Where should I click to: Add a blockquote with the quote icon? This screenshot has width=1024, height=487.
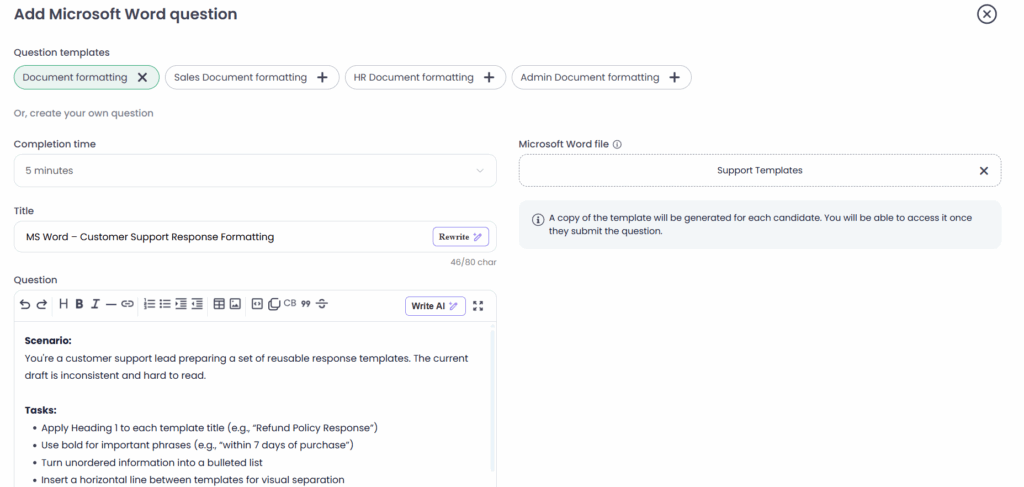pos(306,304)
